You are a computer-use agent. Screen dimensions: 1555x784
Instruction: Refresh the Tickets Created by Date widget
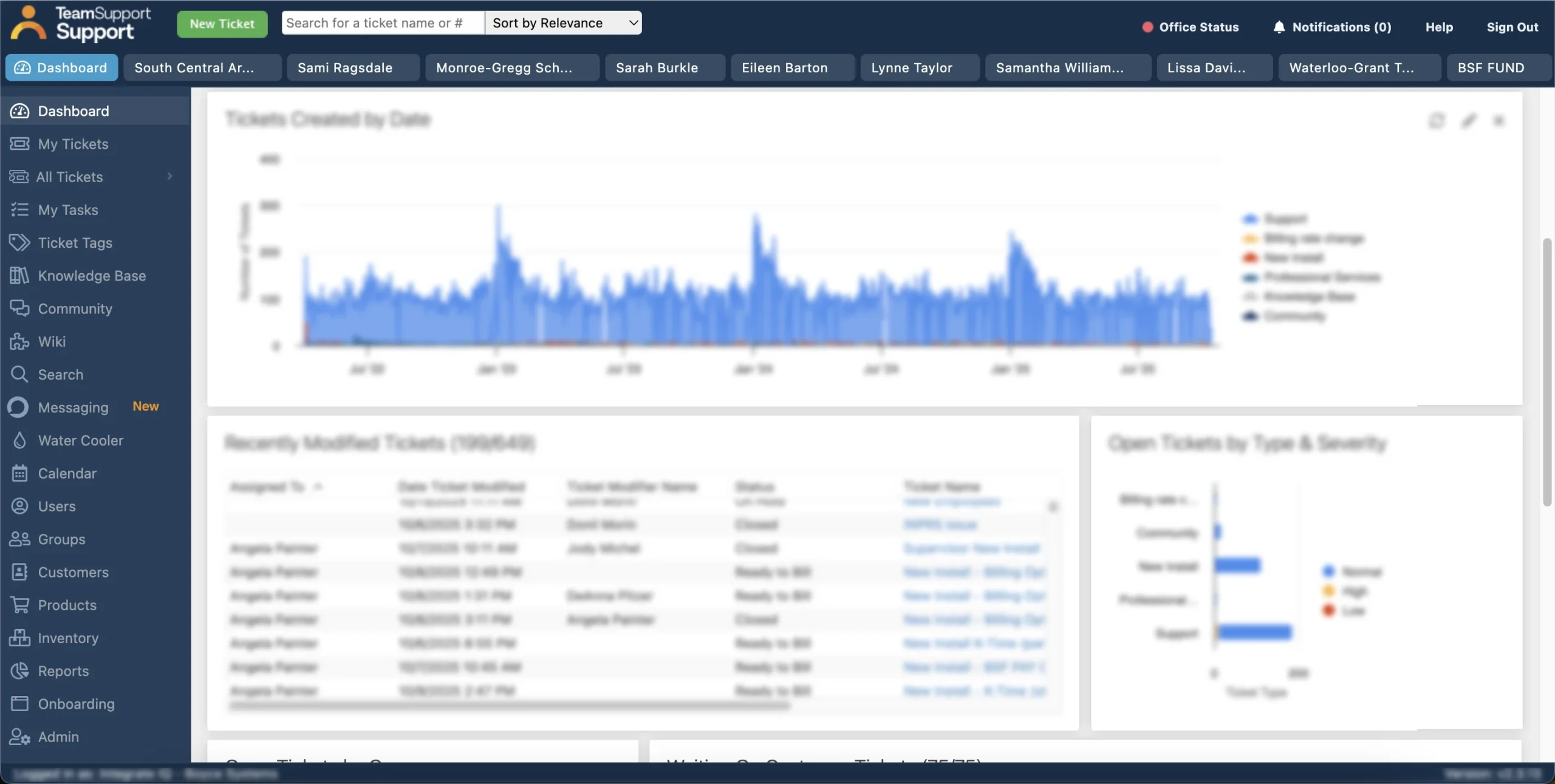[x=1437, y=120]
